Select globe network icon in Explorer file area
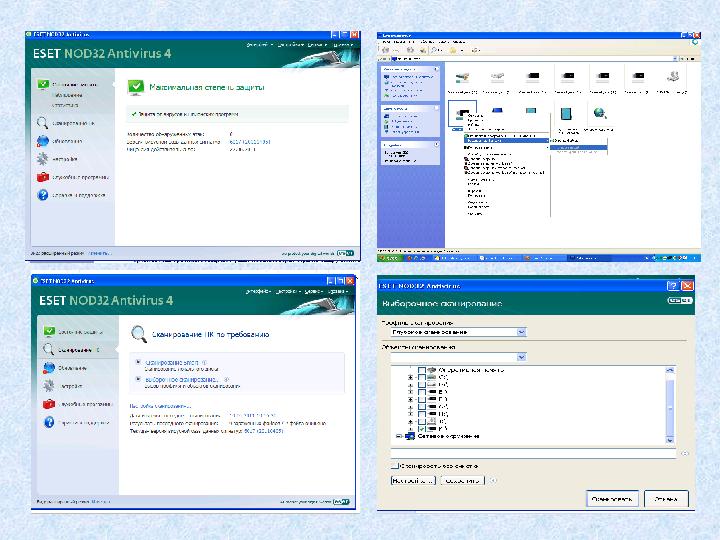Image resolution: width=720 pixels, height=540 pixels. pyautogui.click(x=600, y=113)
